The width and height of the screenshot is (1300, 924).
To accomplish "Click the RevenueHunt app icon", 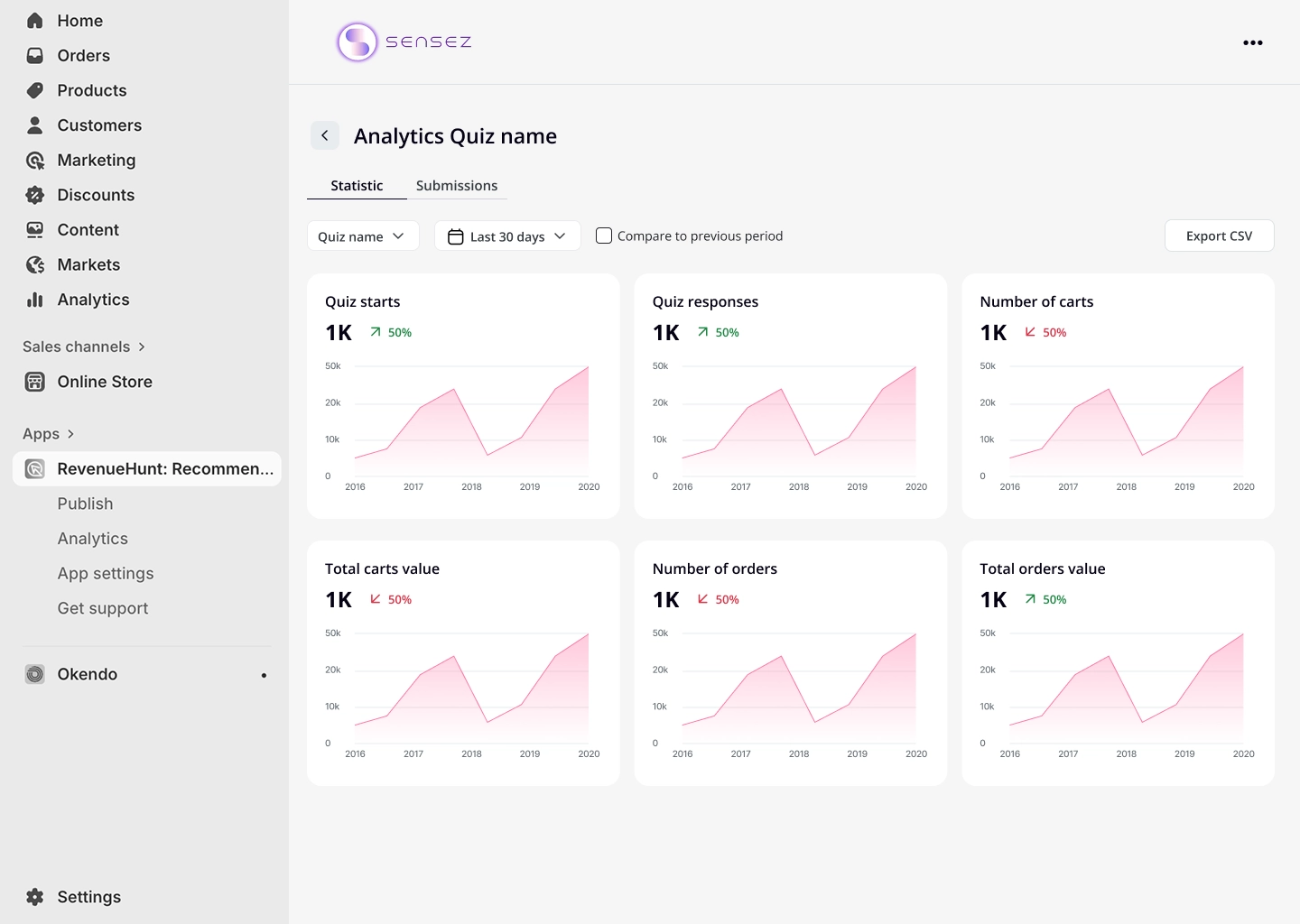I will click(x=35, y=469).
